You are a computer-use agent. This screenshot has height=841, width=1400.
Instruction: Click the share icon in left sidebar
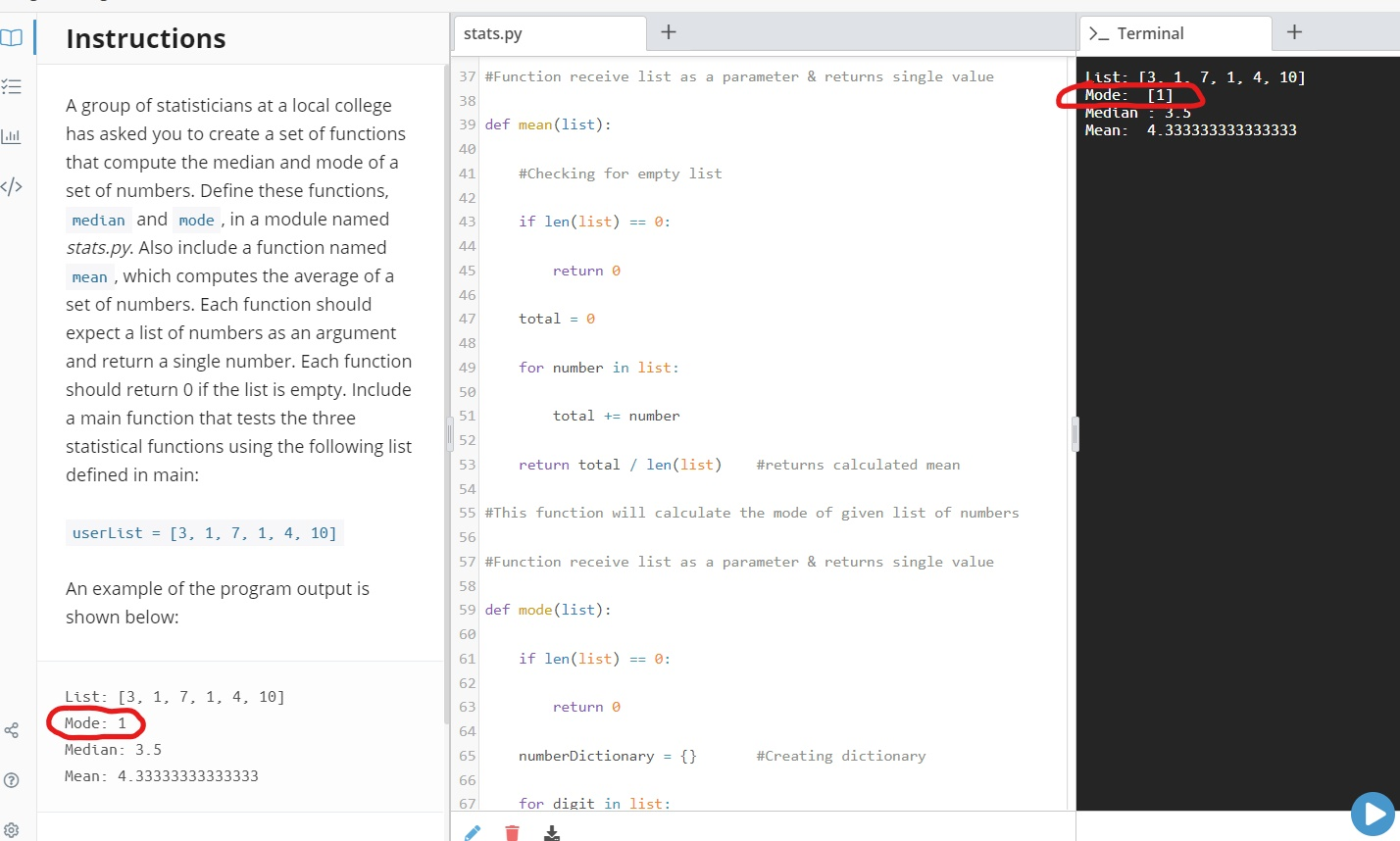[x=11, y=730]
